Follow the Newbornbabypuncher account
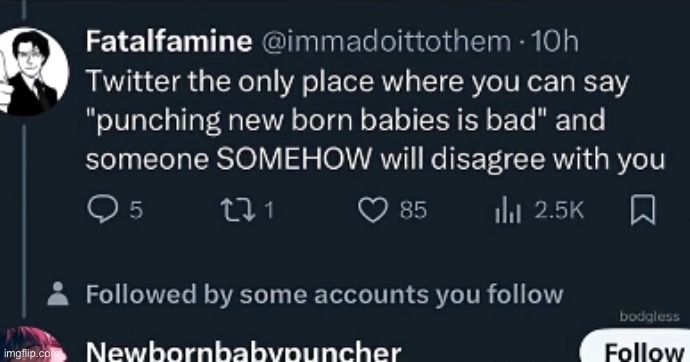690x362 pixels. tap(636, 347)
